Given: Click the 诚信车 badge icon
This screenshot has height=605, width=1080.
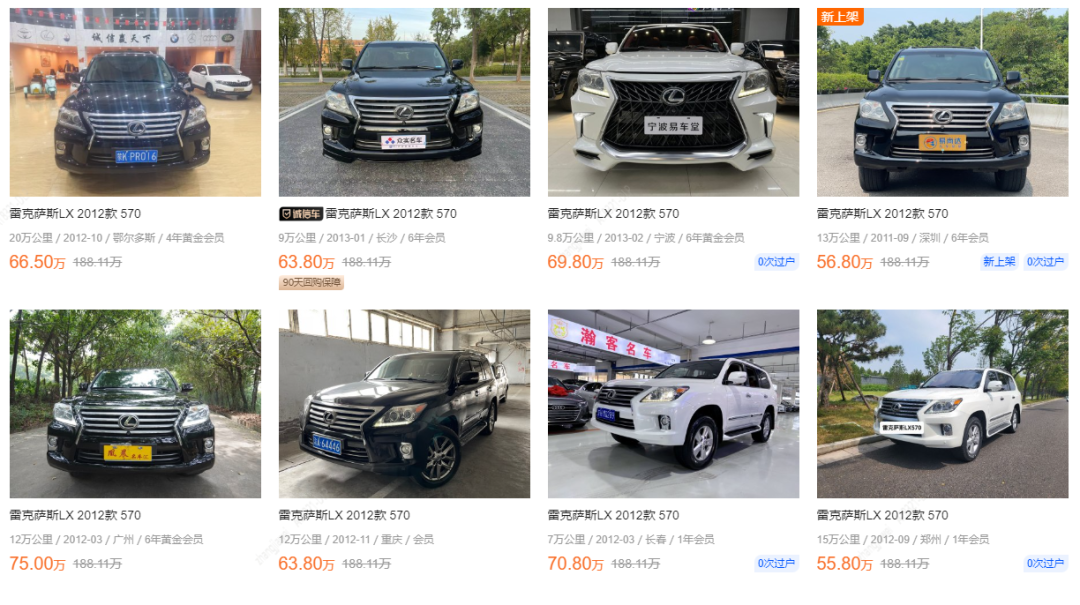Looking at the screenshot, I should (x=300, y=214).
